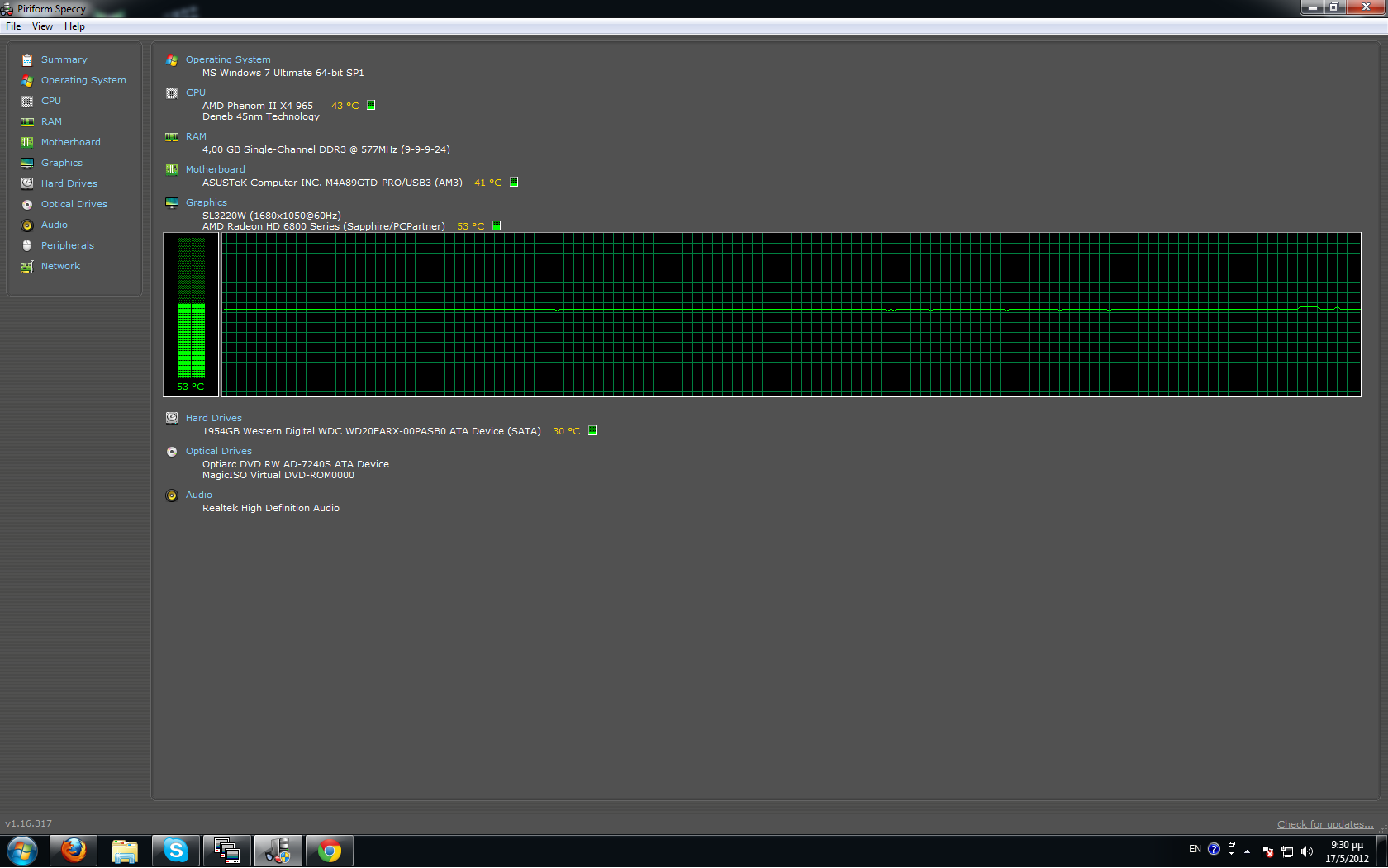The width and height of the screenshot is (1388, 868).
Task: Click the Operating System icon in summary panel
Action: point(172,60)
